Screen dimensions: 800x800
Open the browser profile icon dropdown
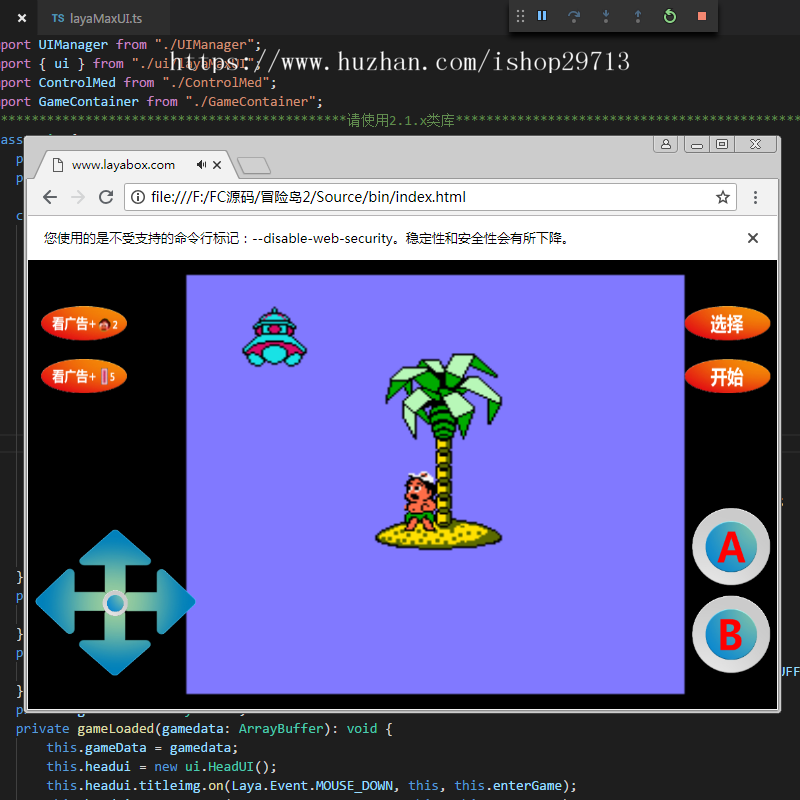click(x=666, y=144)
